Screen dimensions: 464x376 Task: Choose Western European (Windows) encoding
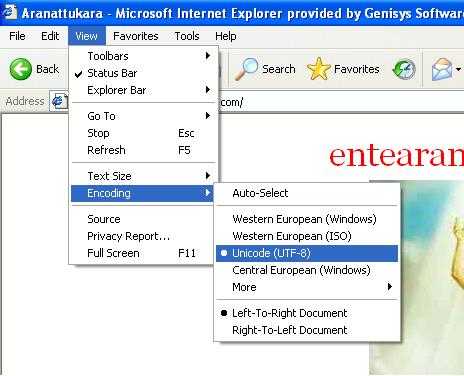point(307,219)
